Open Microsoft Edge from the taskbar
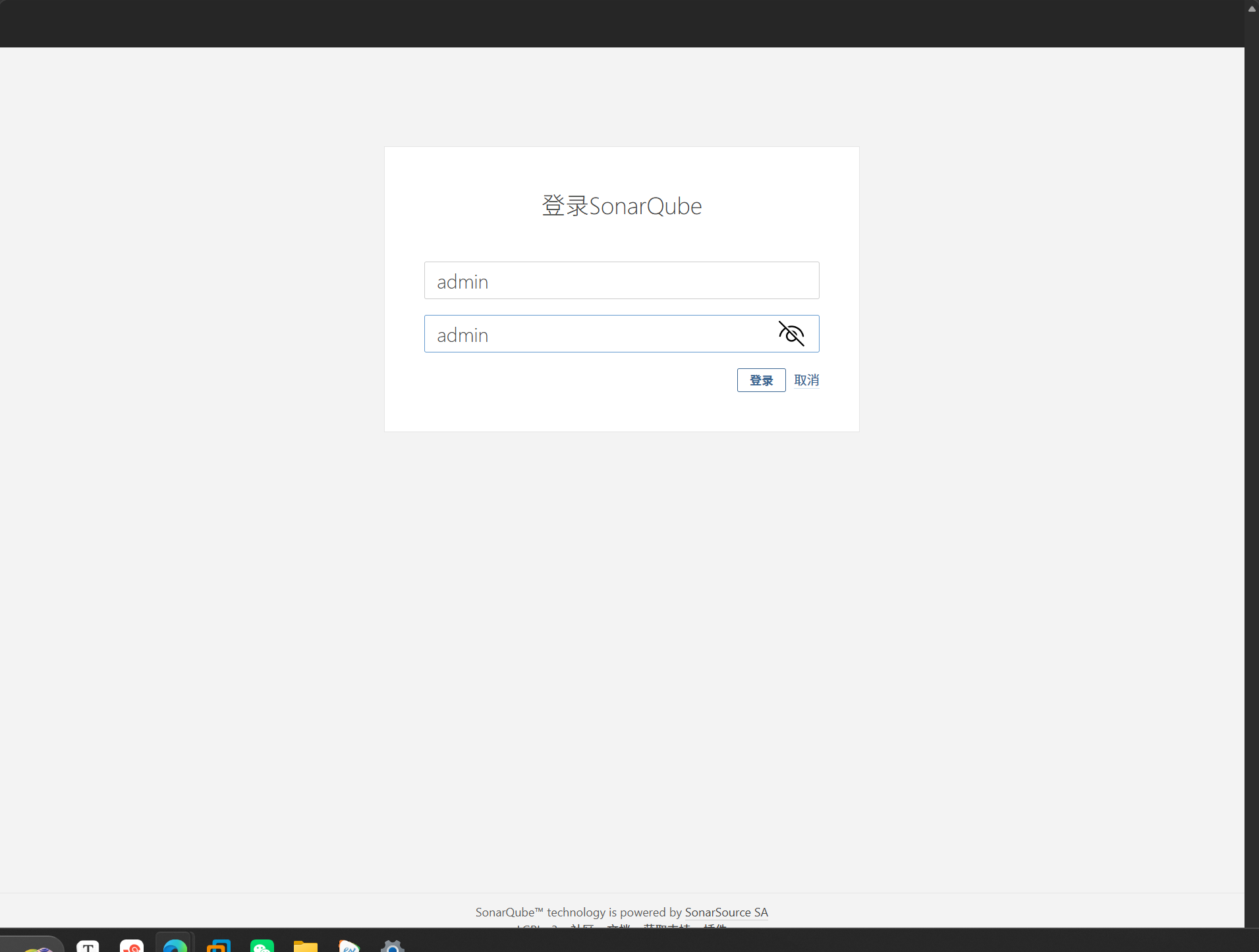This screenshot has width=1259, height=952. click(x=175, y=945)
